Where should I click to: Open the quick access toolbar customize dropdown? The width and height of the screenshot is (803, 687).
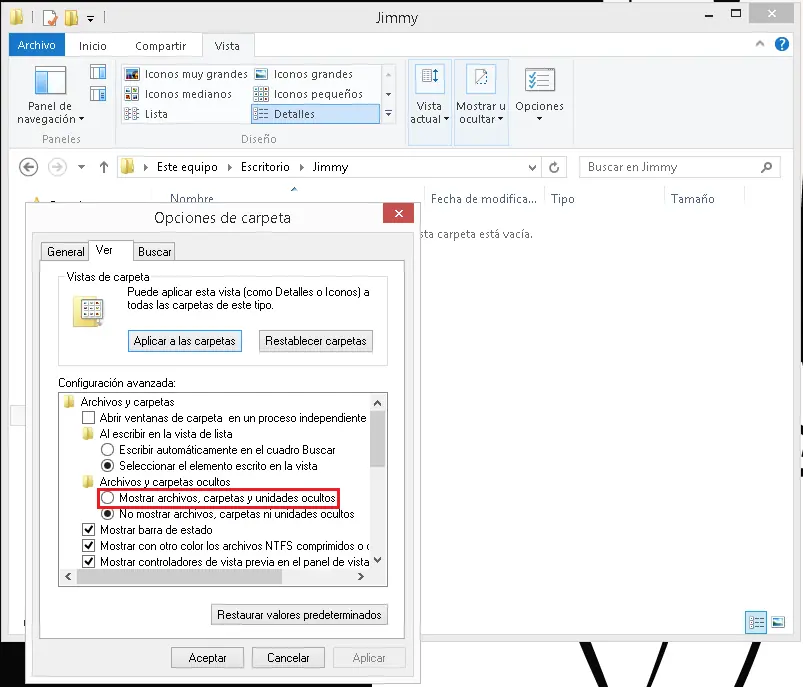point(90,19)
